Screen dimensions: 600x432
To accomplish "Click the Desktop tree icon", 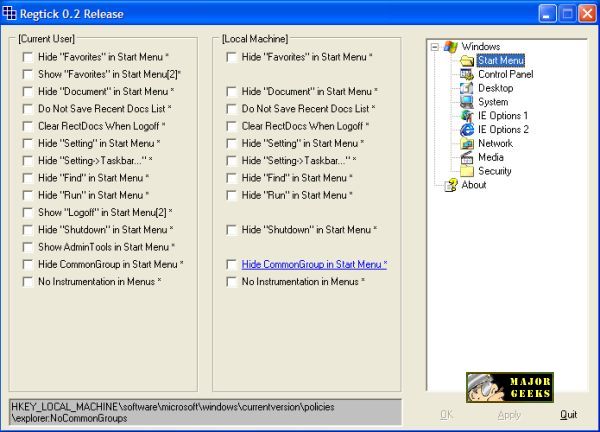I will 467,88.
